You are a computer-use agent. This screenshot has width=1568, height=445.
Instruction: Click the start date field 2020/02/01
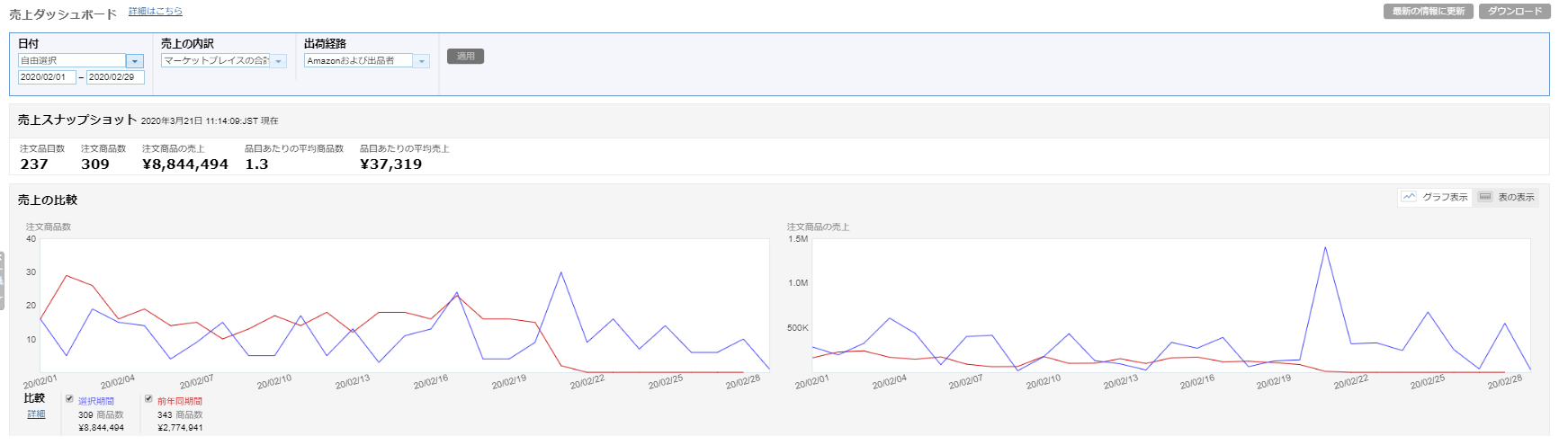point(47,77)
